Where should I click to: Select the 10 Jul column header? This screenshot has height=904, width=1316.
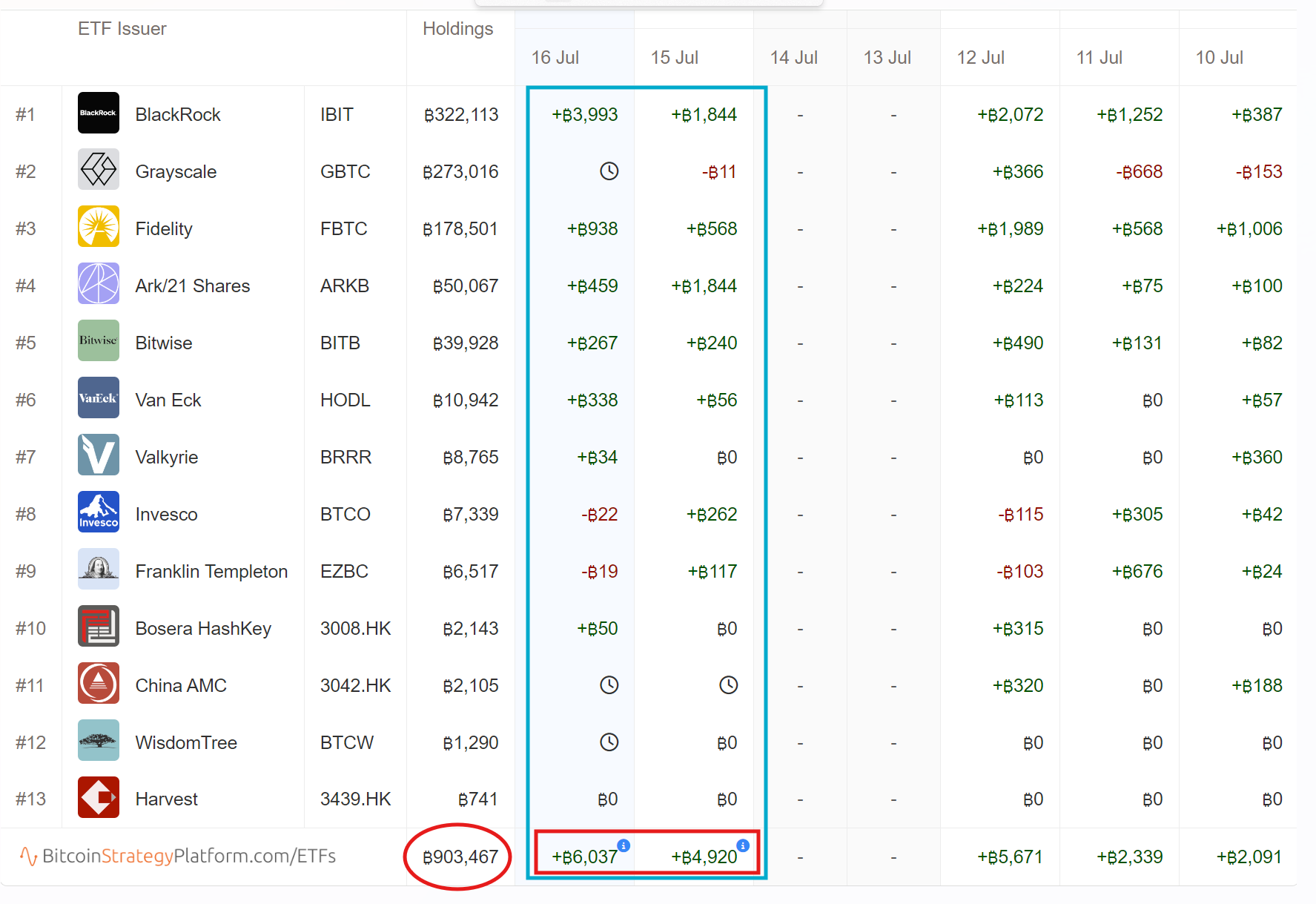(x=1219, y=58)
